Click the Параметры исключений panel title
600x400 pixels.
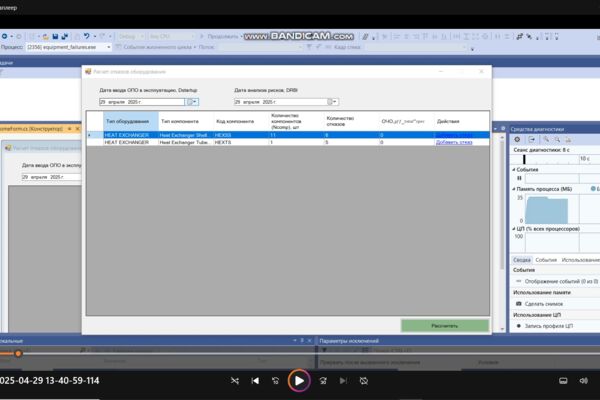349,341
